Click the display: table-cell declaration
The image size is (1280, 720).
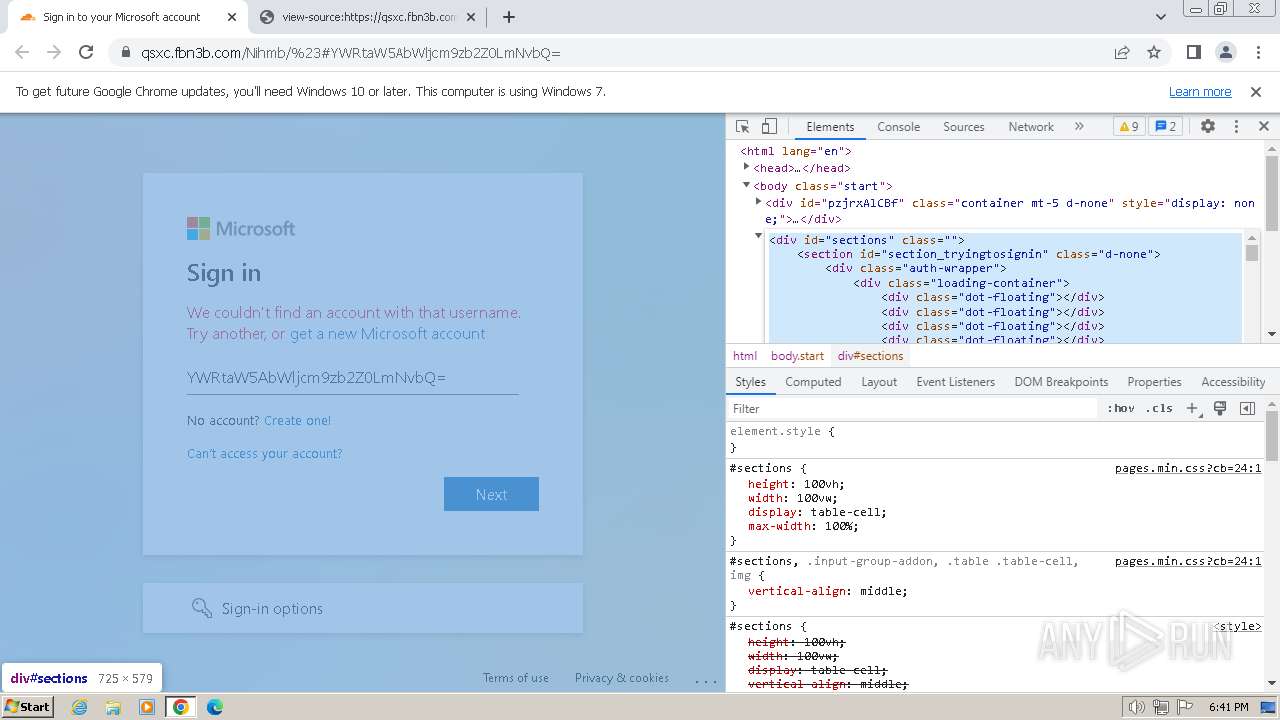(817, 512)
